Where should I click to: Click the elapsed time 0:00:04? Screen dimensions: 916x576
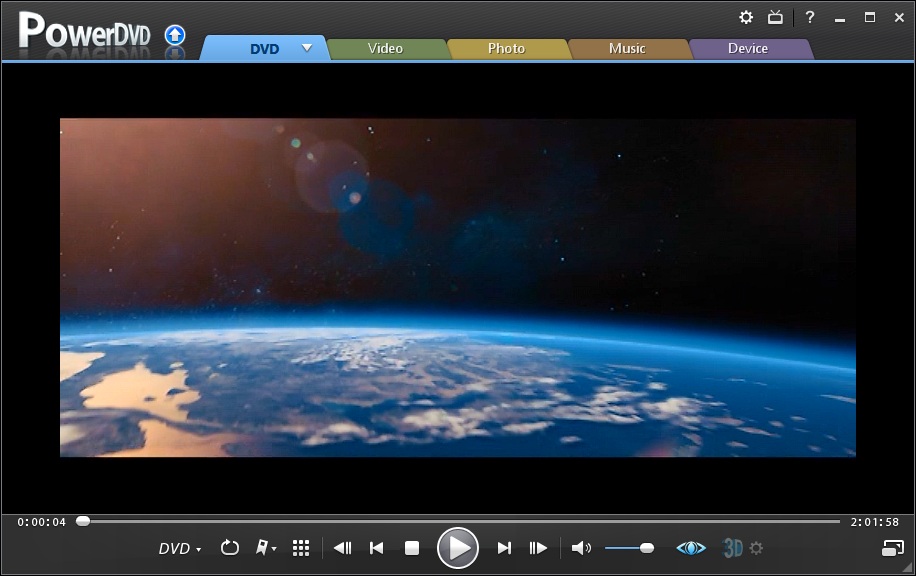coord(41,522)
